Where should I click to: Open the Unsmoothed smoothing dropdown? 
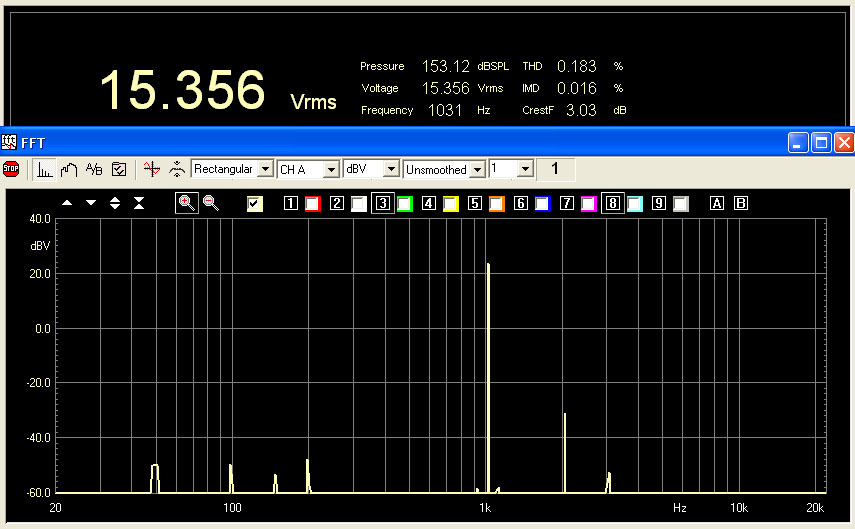[x=478, y=170]
